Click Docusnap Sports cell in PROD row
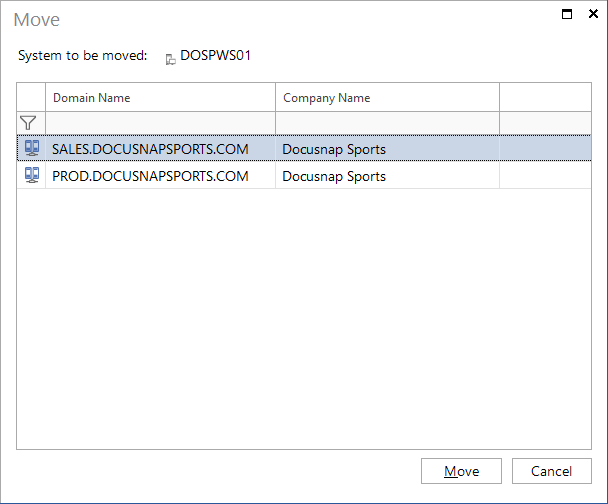Image resolution: width=608 pixels, height=504 pixels. 387,176
